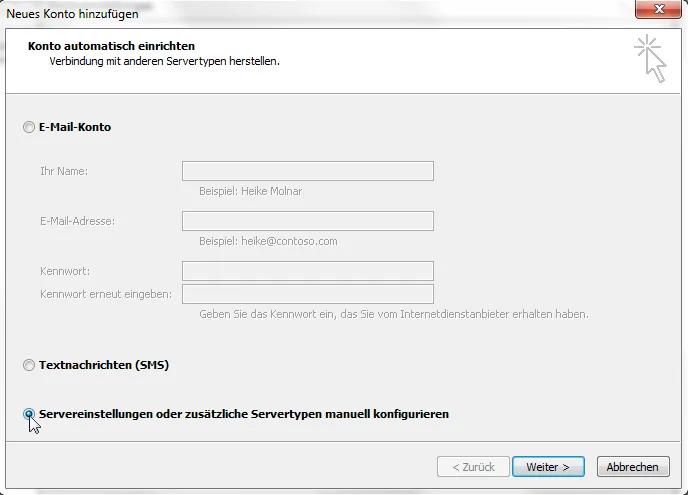Click the heike@contoso.com example text
Image resolution: width=688 pixels, height=495 pixels.
pos(268,241)
